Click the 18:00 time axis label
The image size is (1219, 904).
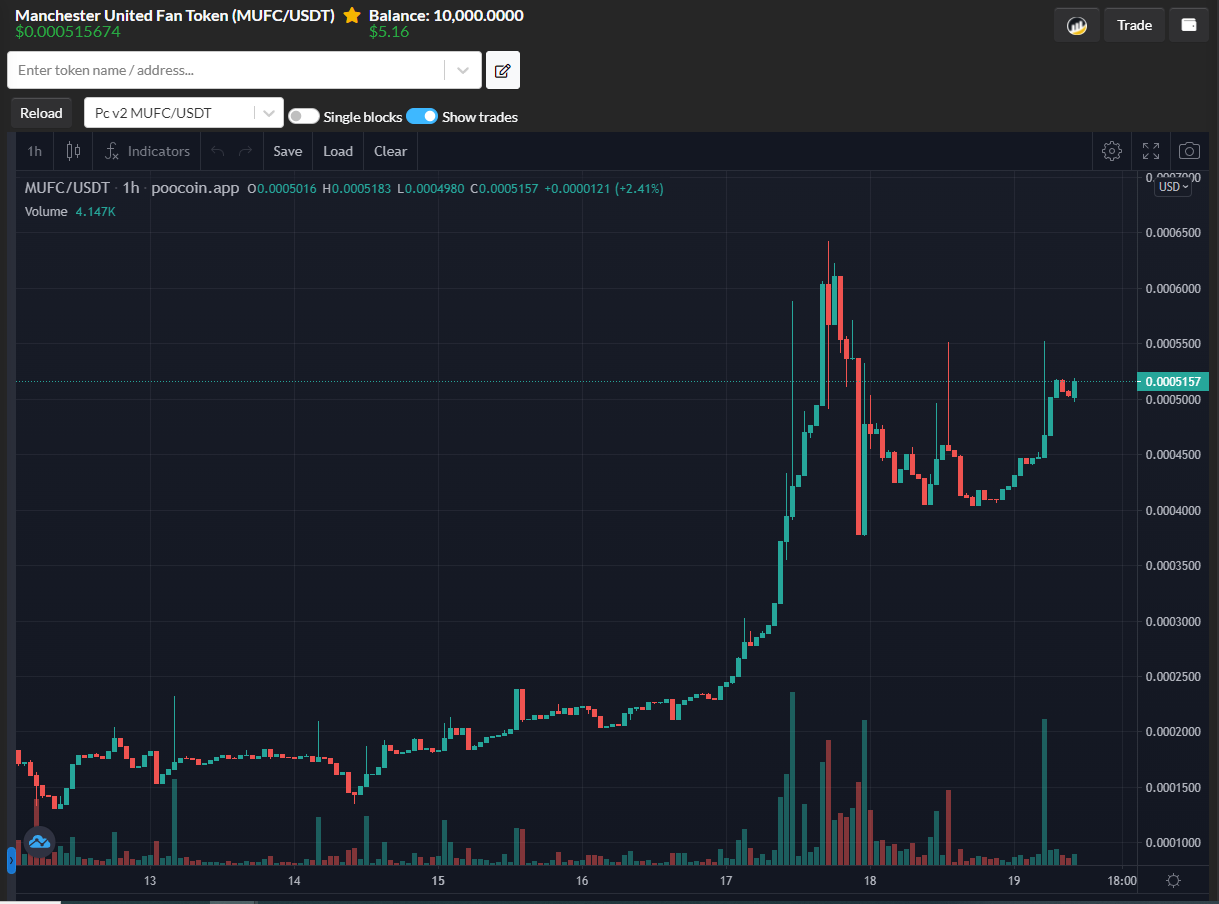(1122, 881)
